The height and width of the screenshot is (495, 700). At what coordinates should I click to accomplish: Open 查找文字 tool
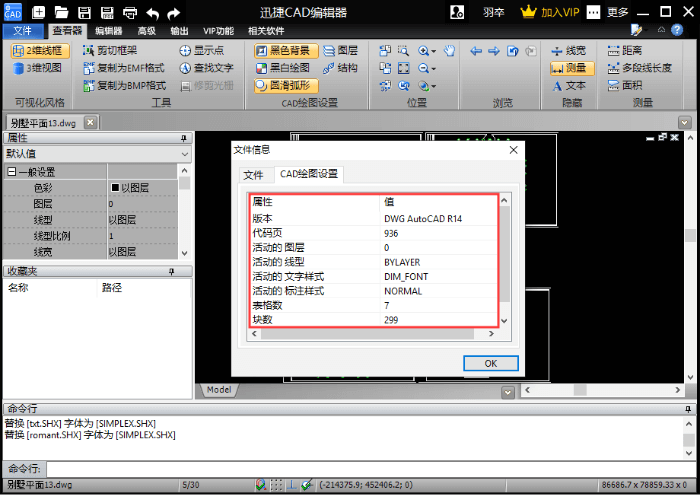point(206,68)
